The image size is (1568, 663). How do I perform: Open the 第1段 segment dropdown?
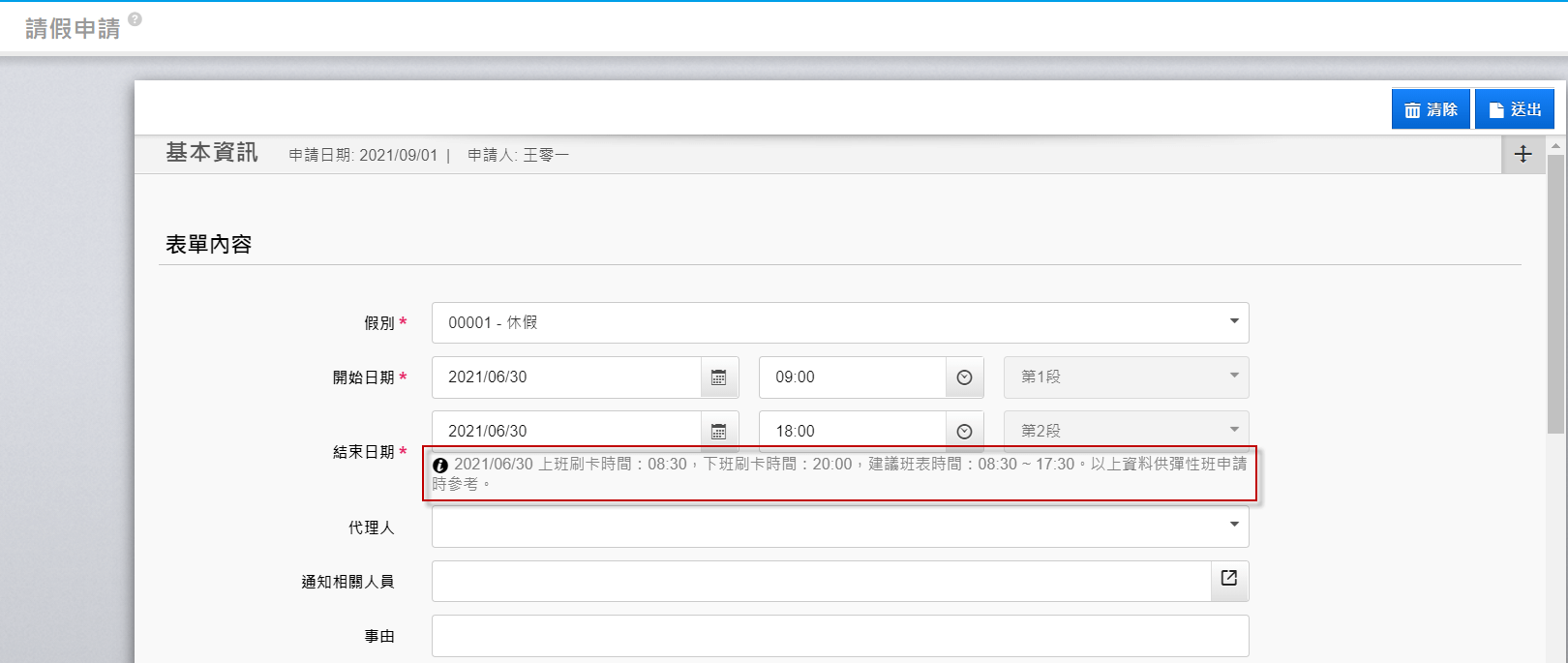(x=1126, y=377)
